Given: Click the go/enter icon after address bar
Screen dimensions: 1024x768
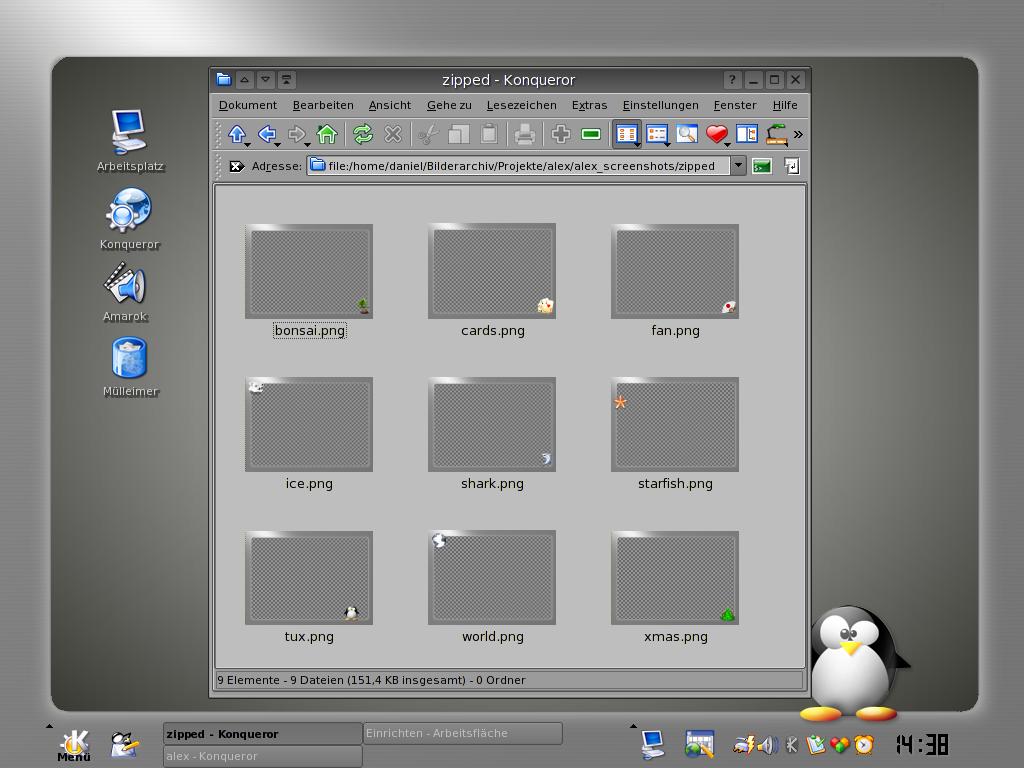Looking at the screenshot, I should pos(792,167).
